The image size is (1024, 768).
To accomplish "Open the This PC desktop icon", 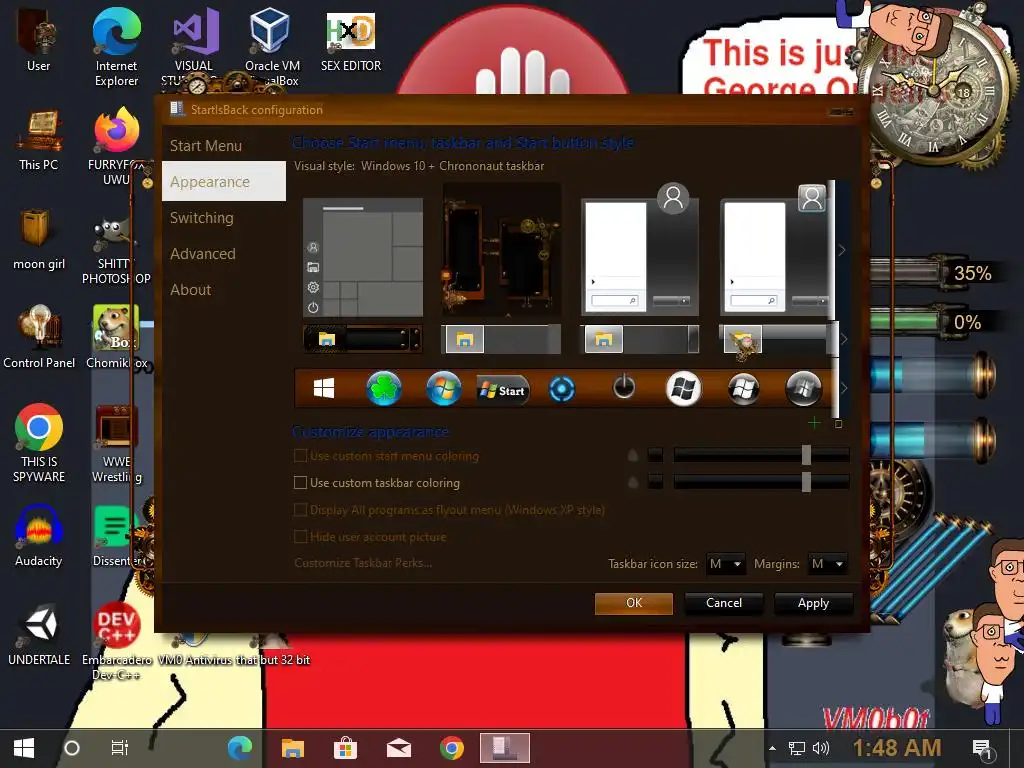I will pyautogui.click(x=39, y=140).
